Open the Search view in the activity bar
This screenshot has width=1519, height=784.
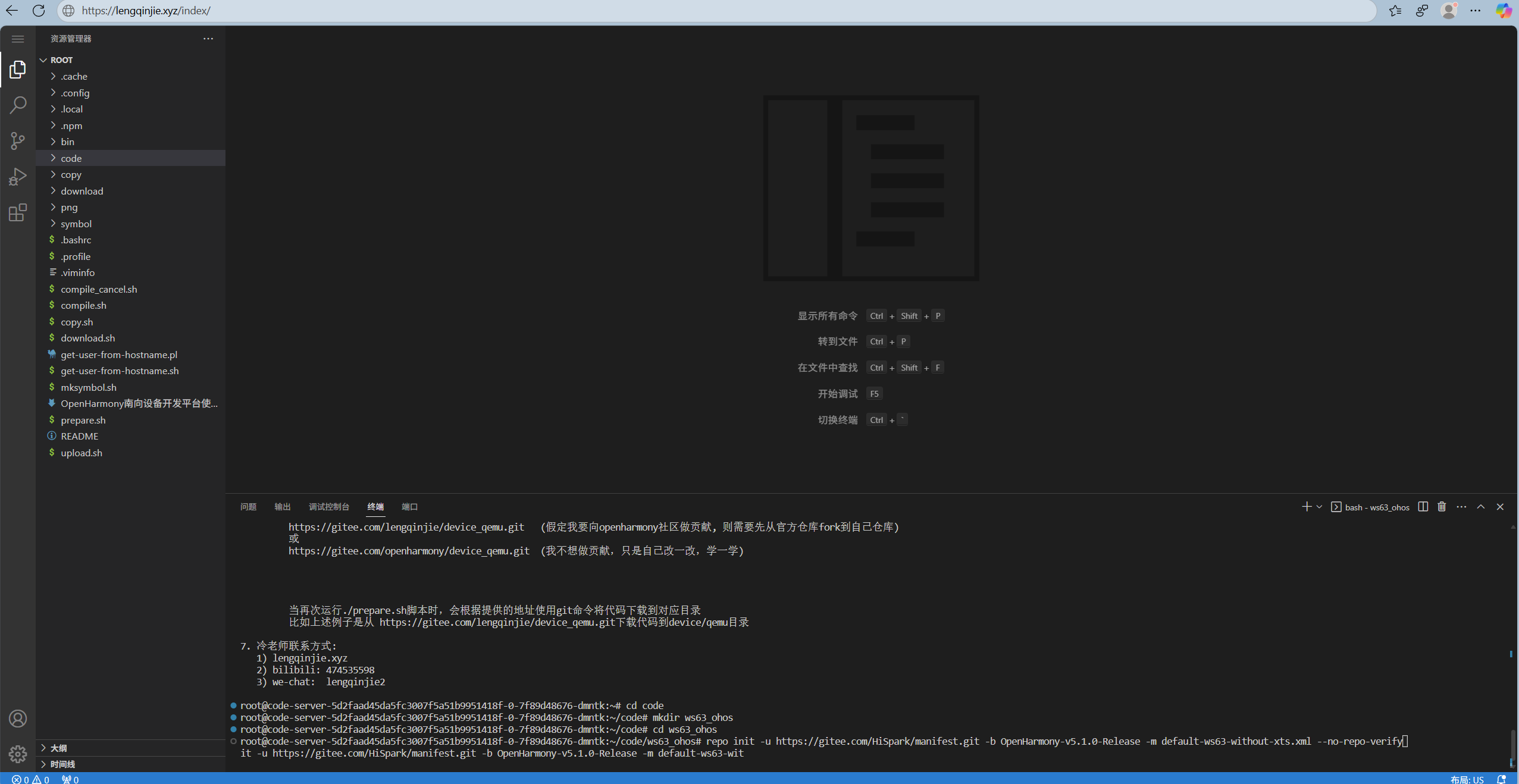click(x=17, y=105)
